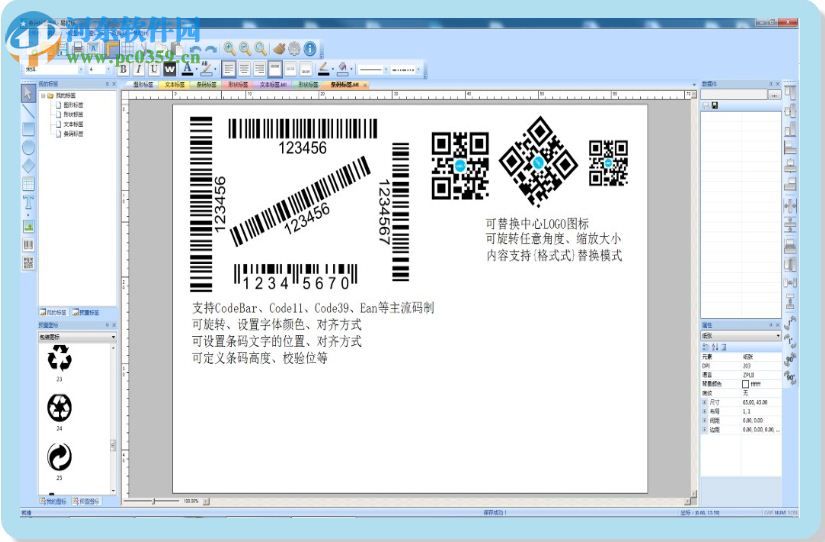This screenshot has height=542, width=825.
Task: Click the third magnifier zoom-fit icon
Action: (x=260, y=49)
